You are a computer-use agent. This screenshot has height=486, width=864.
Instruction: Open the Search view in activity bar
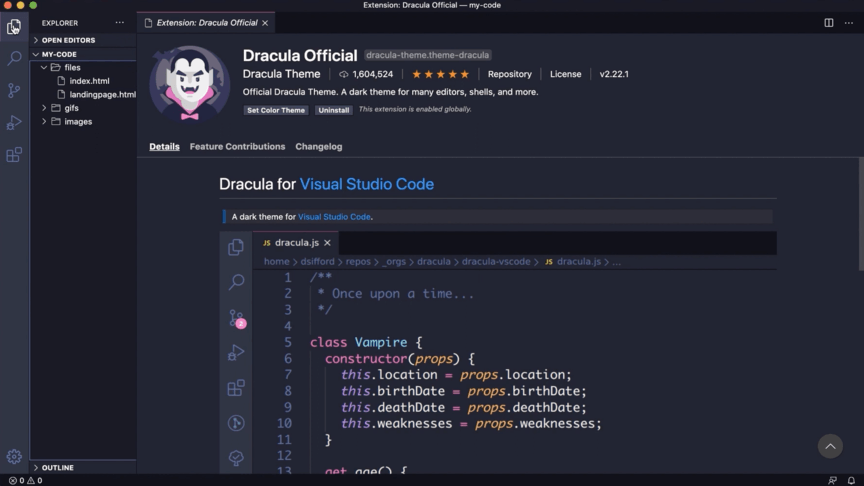point(14,58)
